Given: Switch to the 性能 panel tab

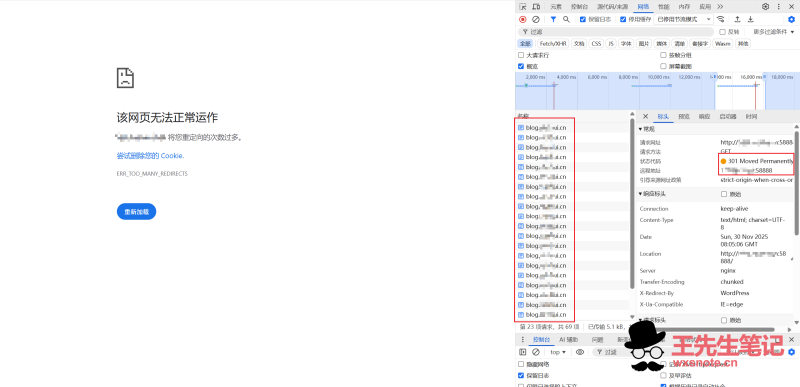Looking at the screenshot, I should click(664, 7).
